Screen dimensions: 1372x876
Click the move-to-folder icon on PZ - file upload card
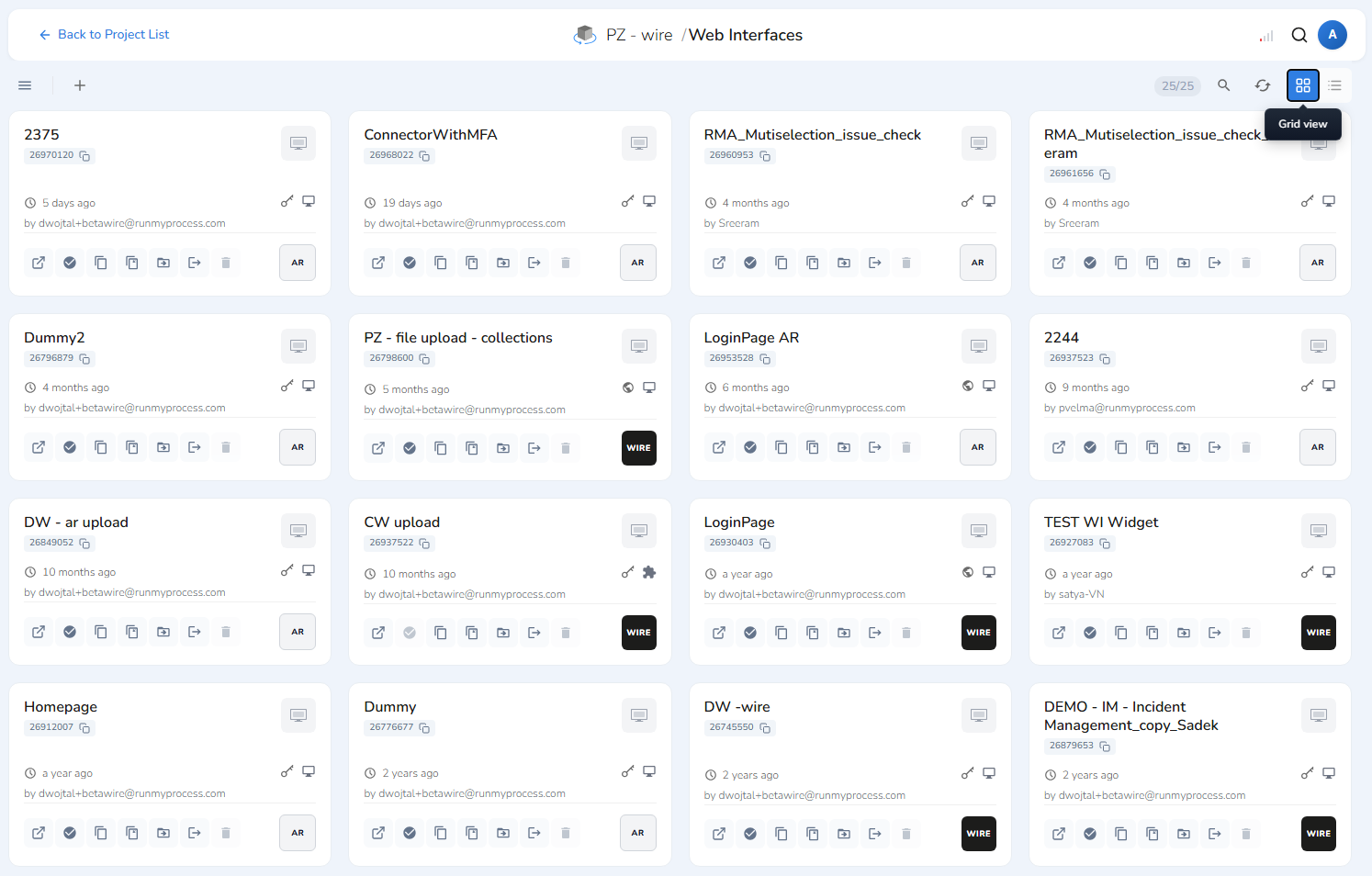(503, 448)
